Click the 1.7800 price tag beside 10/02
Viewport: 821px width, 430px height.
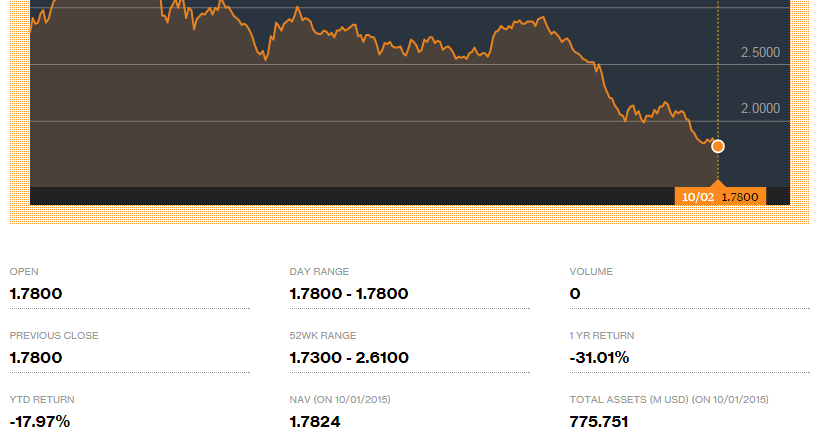pos(739,197)
